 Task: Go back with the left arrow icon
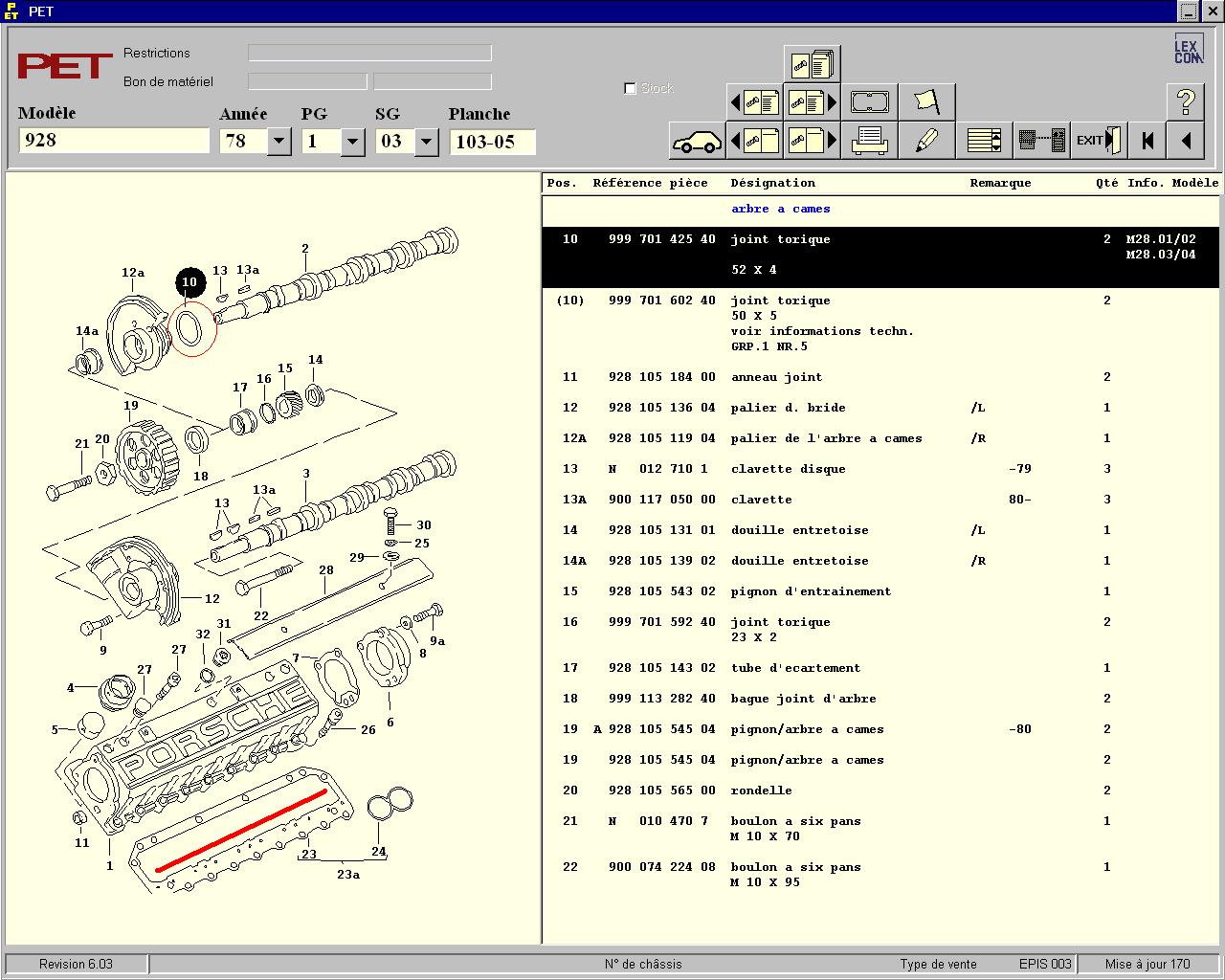[1185, 141]
